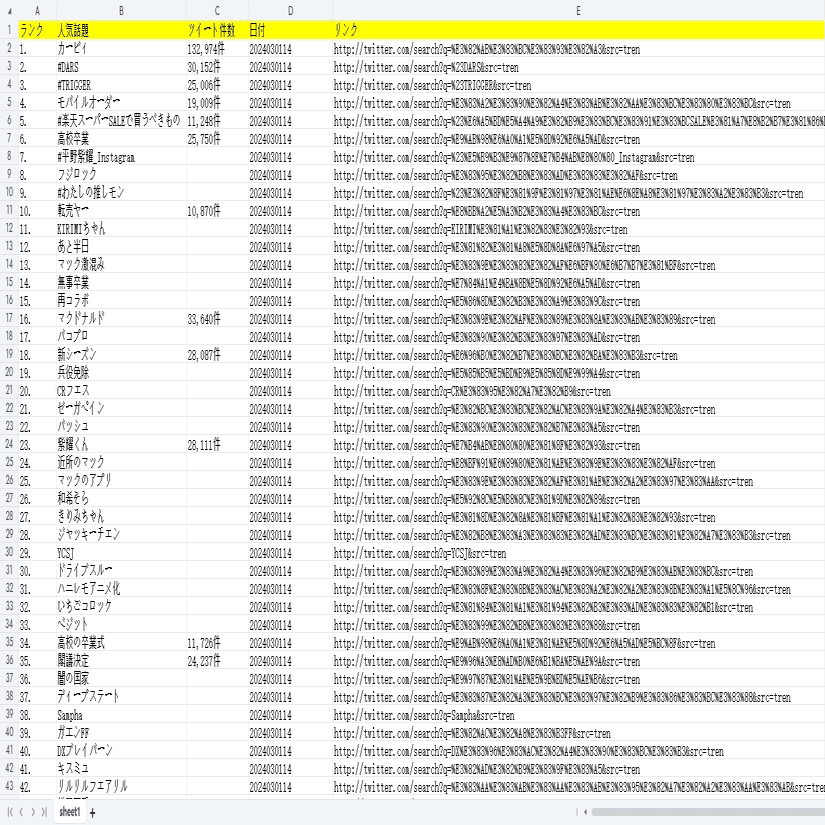Select column C header
825x825 pixels.
(x=217, y=11)
